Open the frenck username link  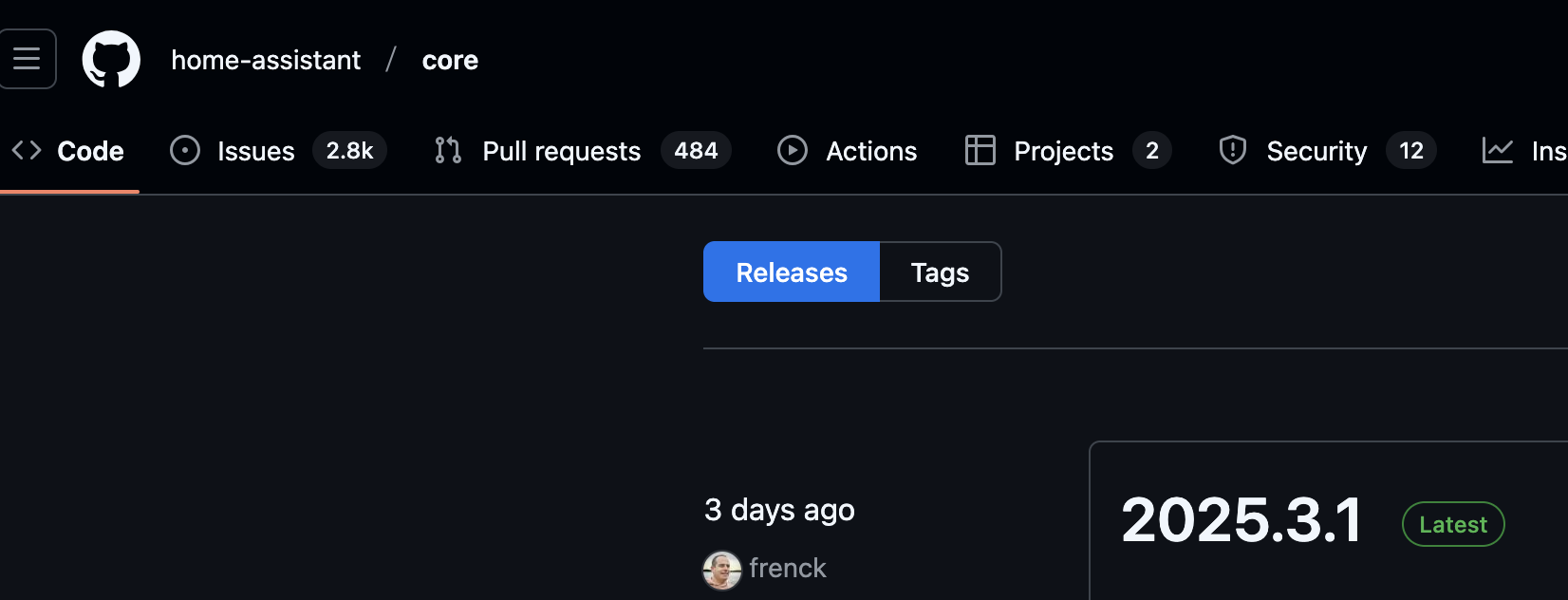[x=788, y=568]
